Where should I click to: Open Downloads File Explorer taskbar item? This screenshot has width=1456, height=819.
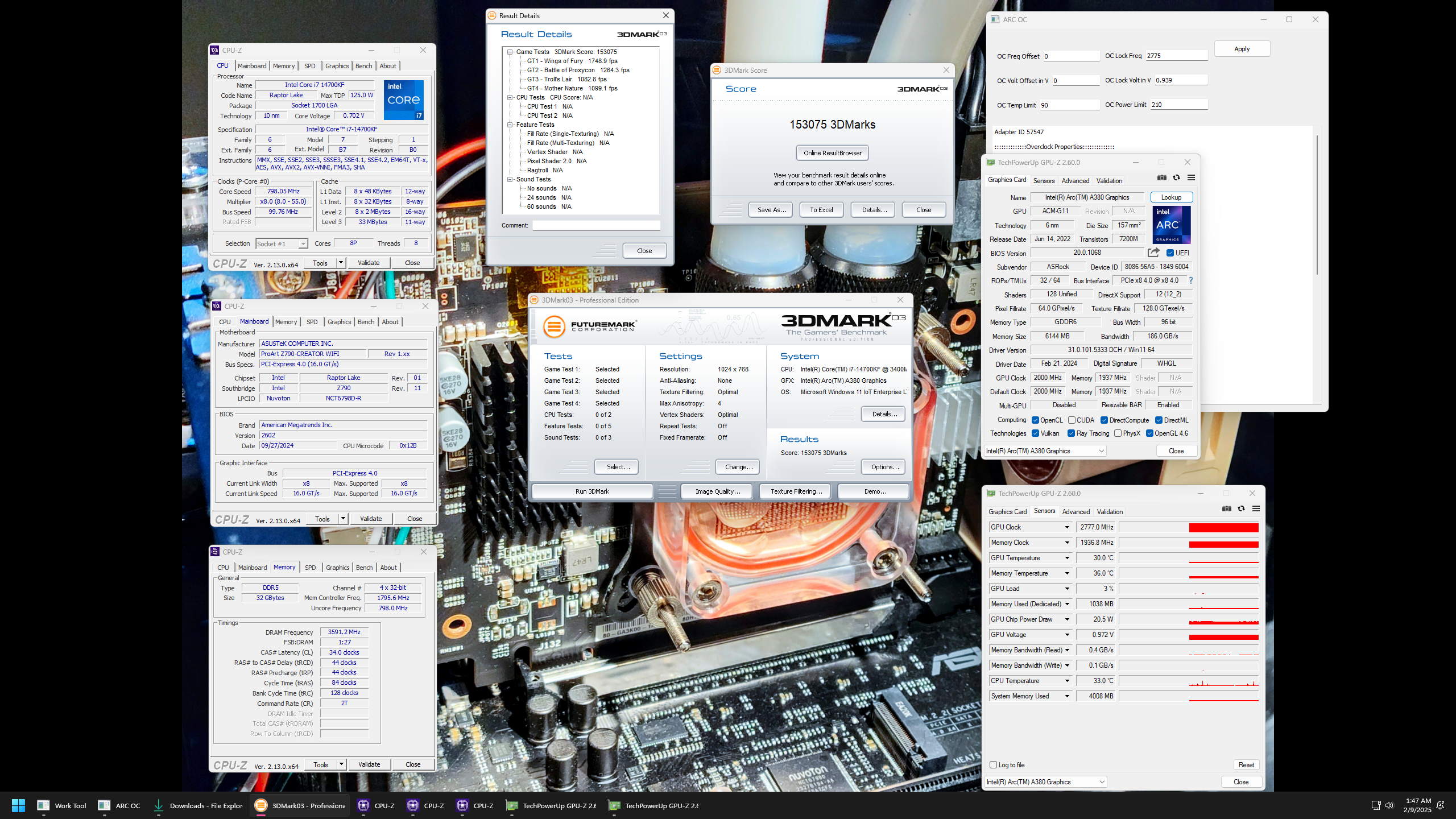[x=198, y=805]
